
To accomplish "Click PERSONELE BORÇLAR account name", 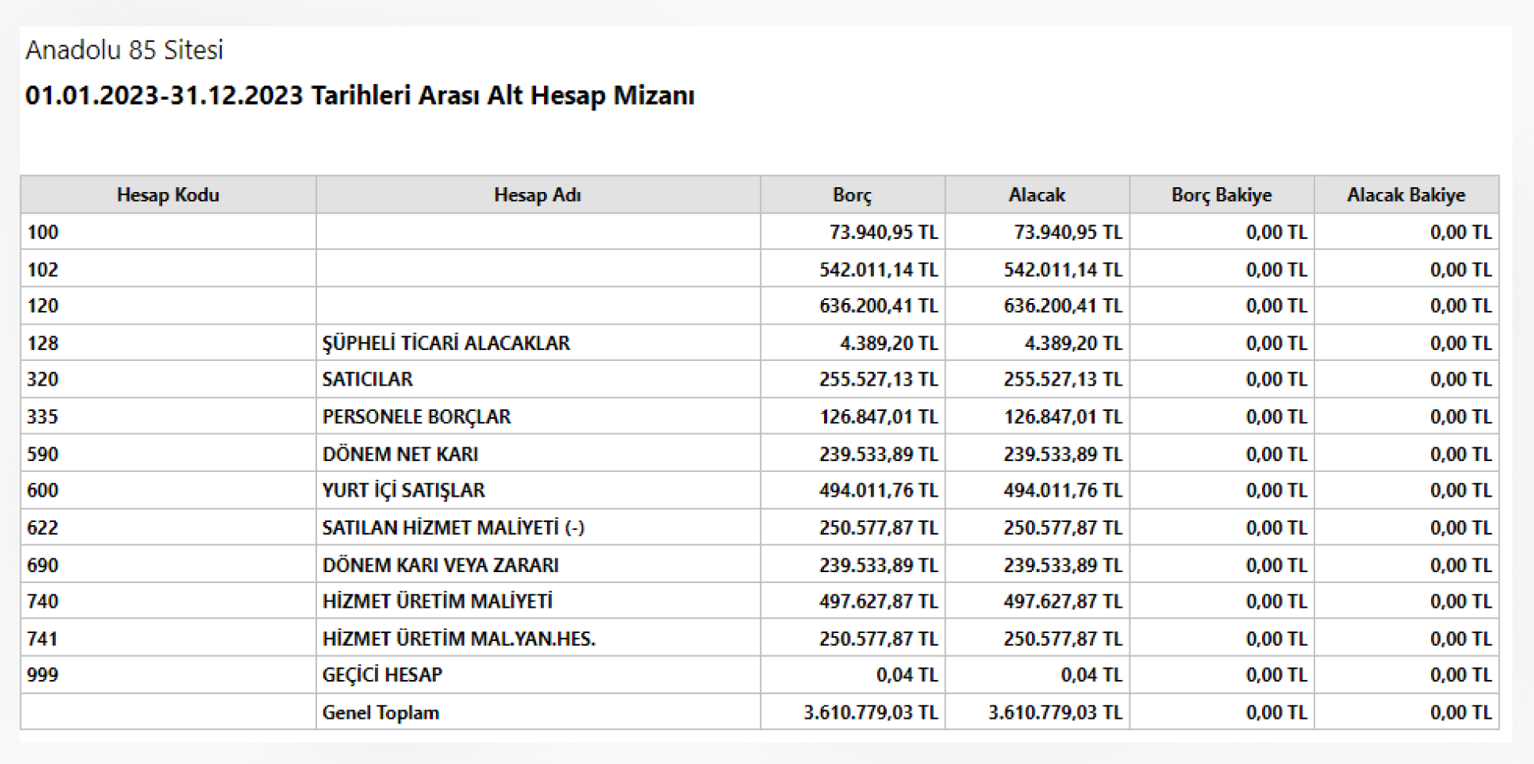I will coord(416,417).
